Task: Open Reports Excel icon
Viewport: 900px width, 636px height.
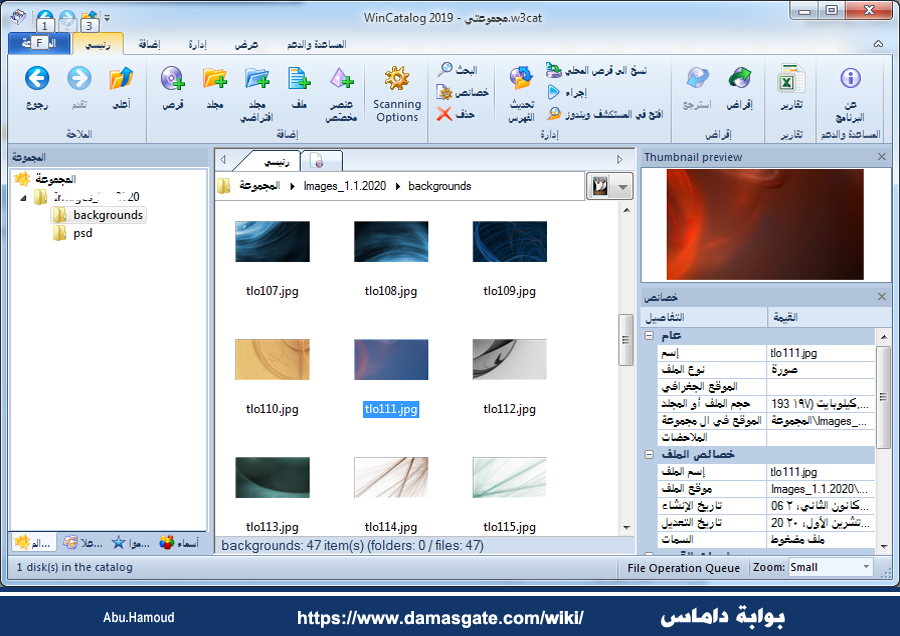Action: [791, 79]
